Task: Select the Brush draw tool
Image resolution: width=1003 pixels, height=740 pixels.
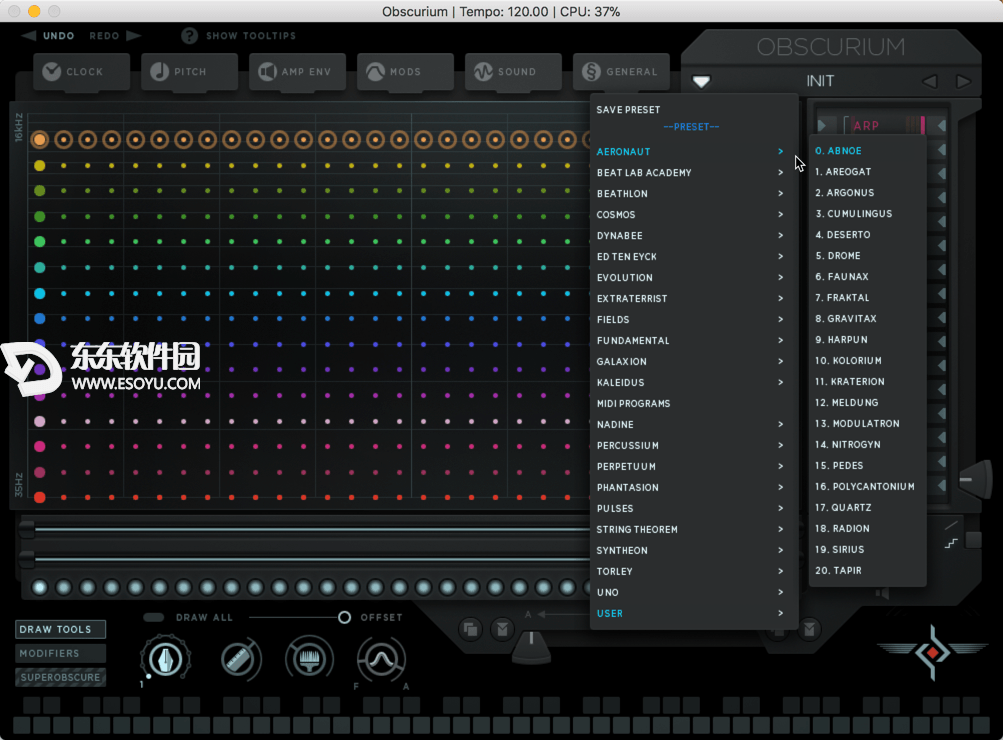Action: [310, 659]
